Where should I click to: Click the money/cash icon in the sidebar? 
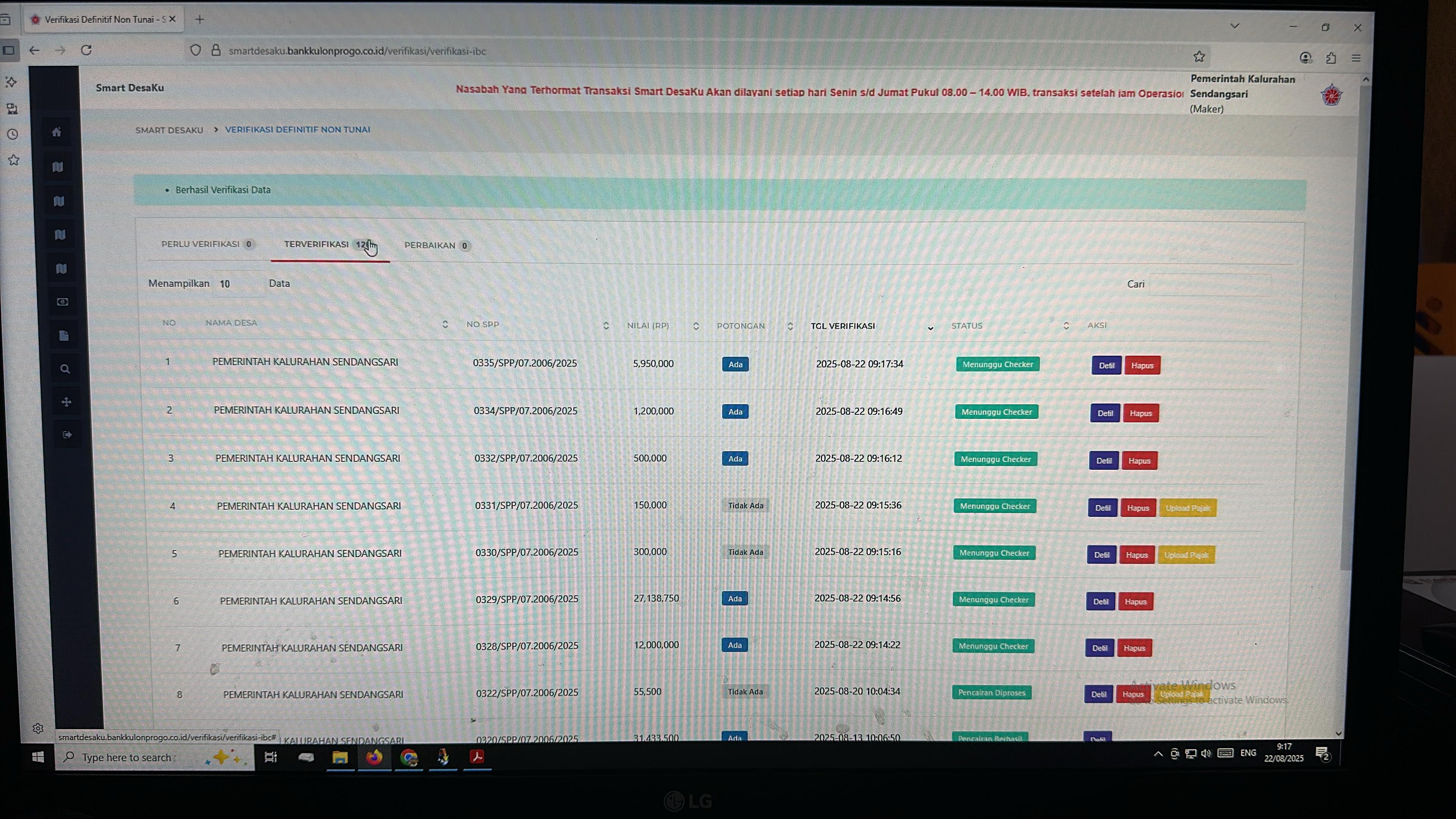[63, 302]
